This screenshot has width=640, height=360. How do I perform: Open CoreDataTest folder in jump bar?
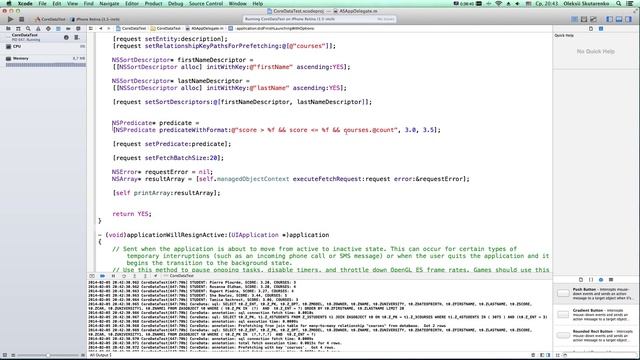click(x=166, y=29)
